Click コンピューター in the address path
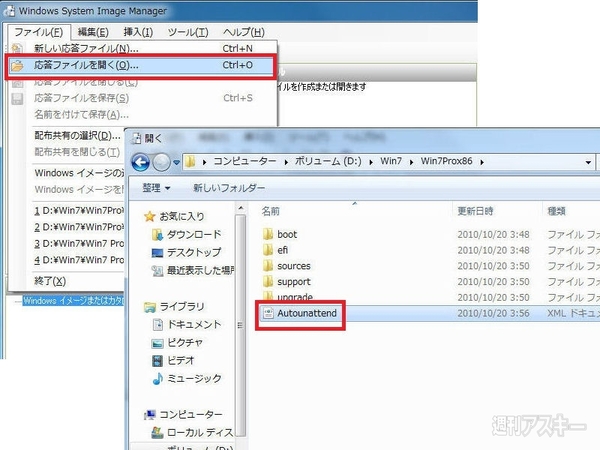Image resolution: width=600 pixels, height=450 pixels. coord(245,161)
